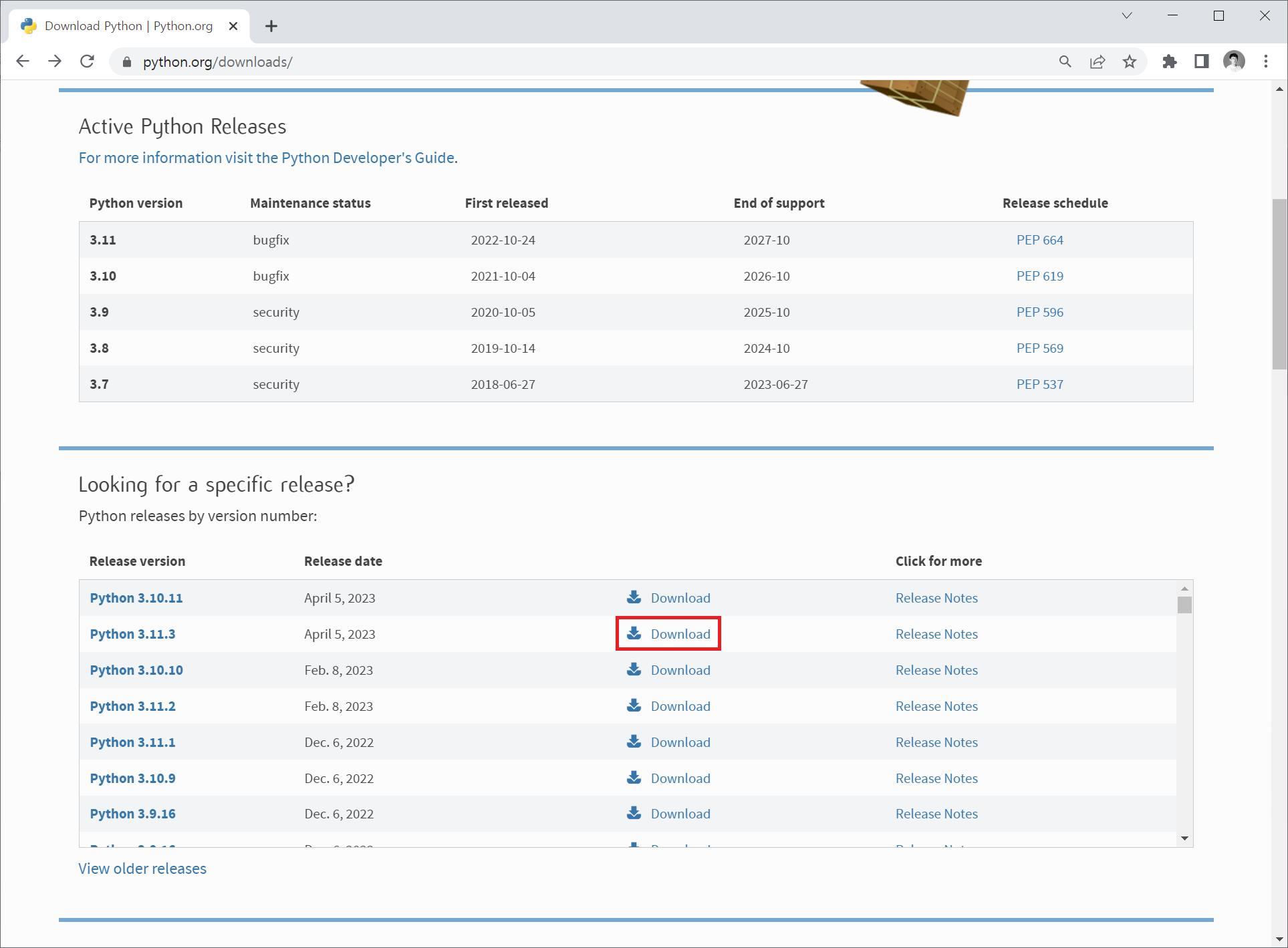Close the Download Python tab
The width and height of the screenshot is (1288, 948).
(233, 26)
